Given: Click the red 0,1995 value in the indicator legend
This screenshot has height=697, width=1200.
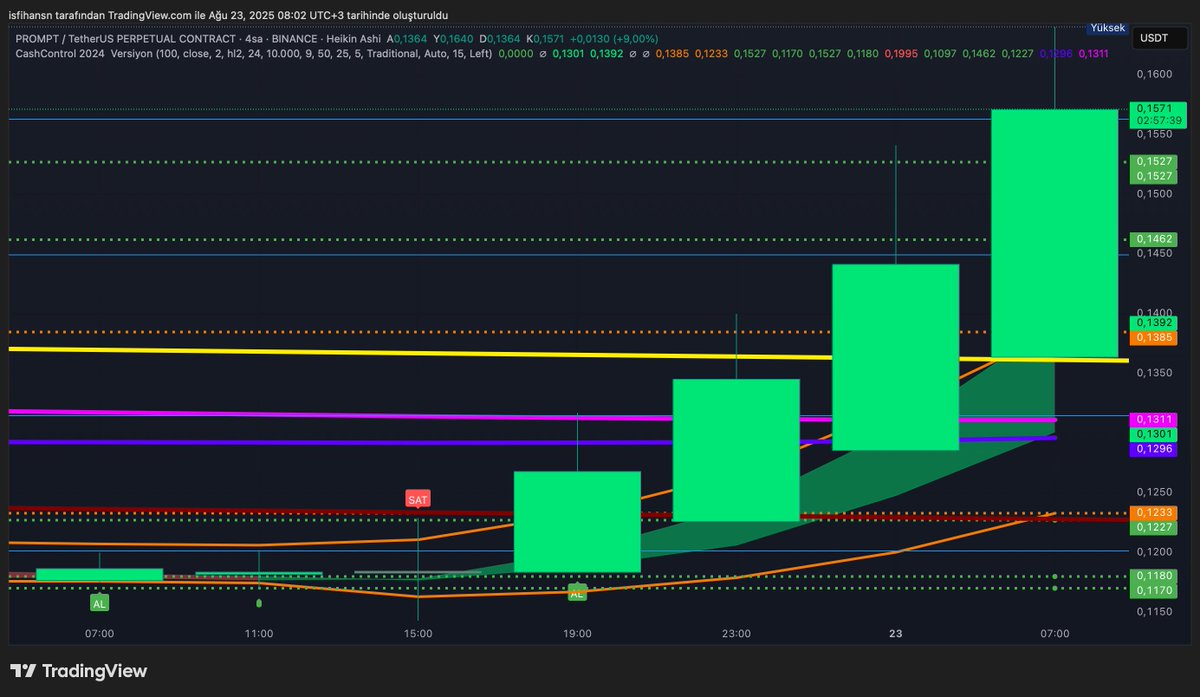Looking at the screenshot, I should pos(901,53).
